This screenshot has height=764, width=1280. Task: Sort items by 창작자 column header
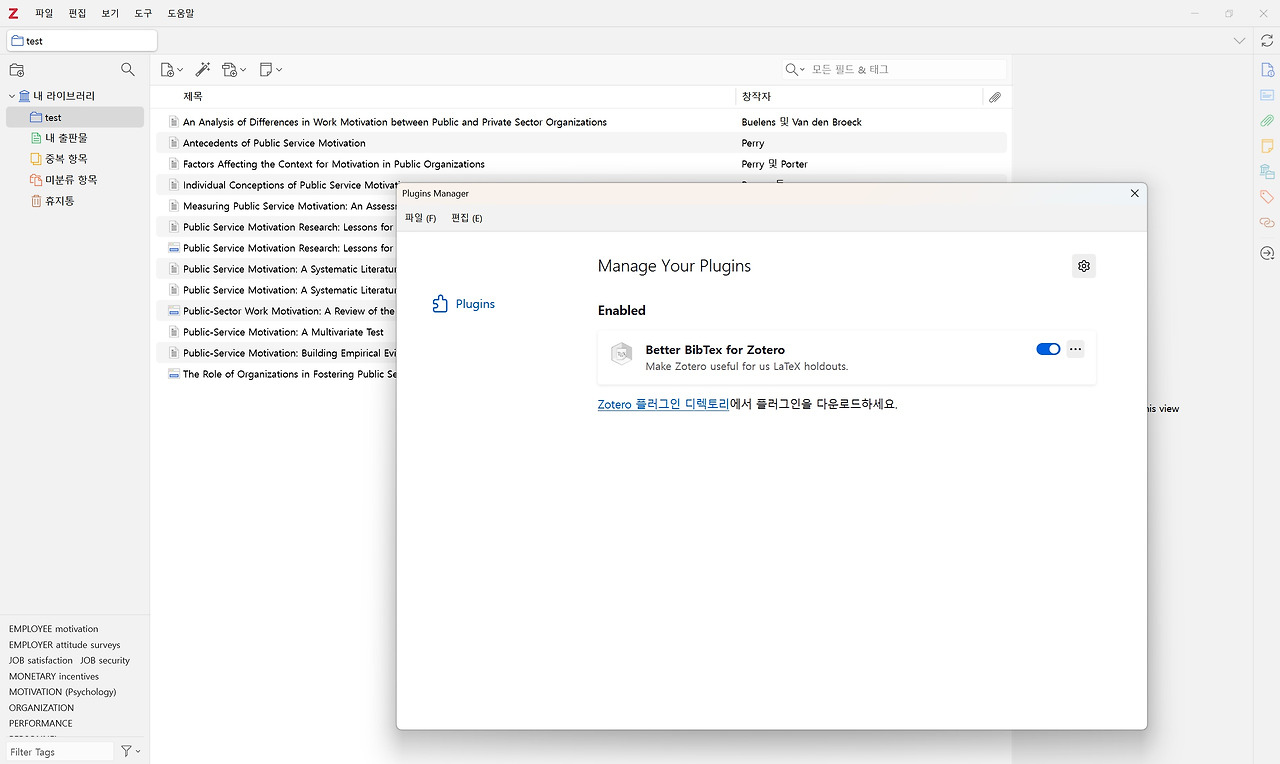click(x=757, y=97)
